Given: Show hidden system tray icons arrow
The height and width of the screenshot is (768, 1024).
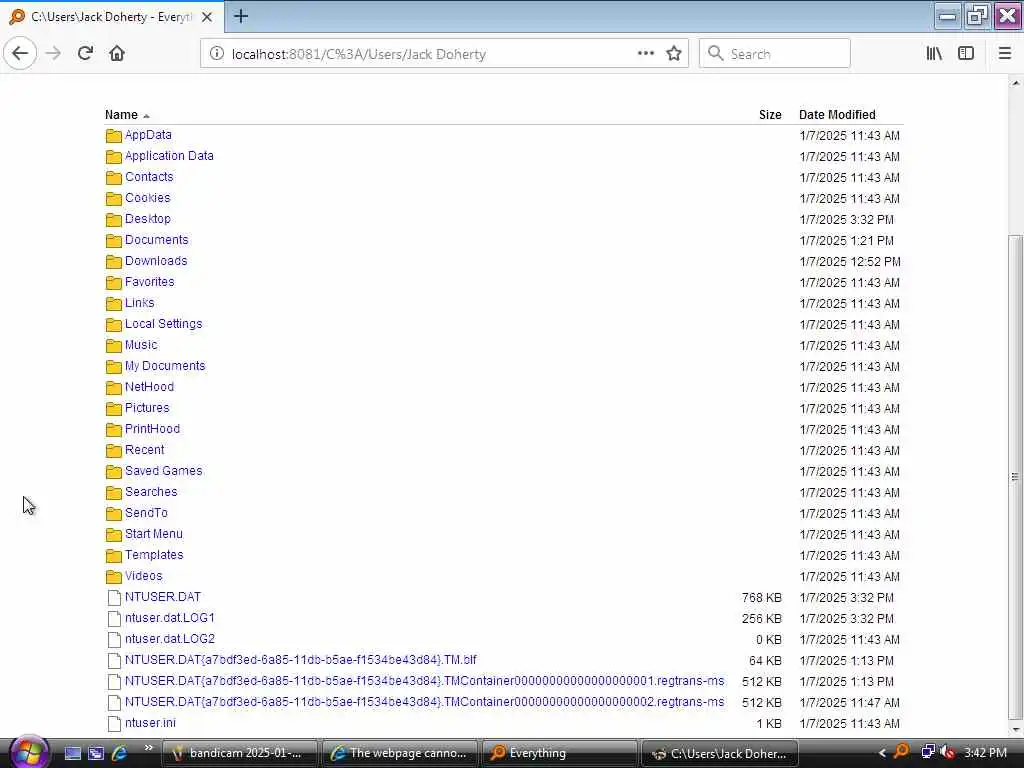Looking at the screenshot, I should click(882, 753).
